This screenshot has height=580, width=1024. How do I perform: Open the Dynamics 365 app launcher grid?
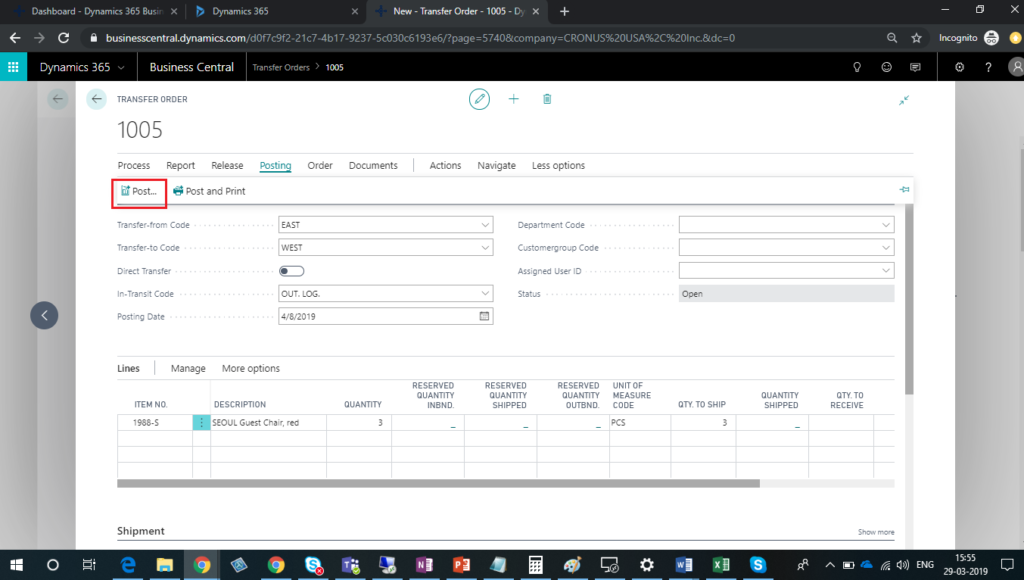[x=14, y=67]
